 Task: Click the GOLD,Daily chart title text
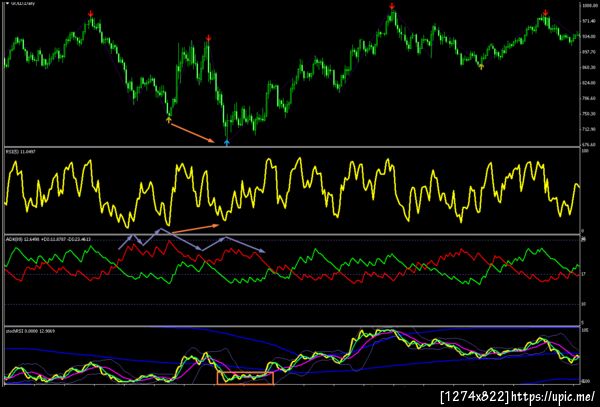click(x=23, y=2)
